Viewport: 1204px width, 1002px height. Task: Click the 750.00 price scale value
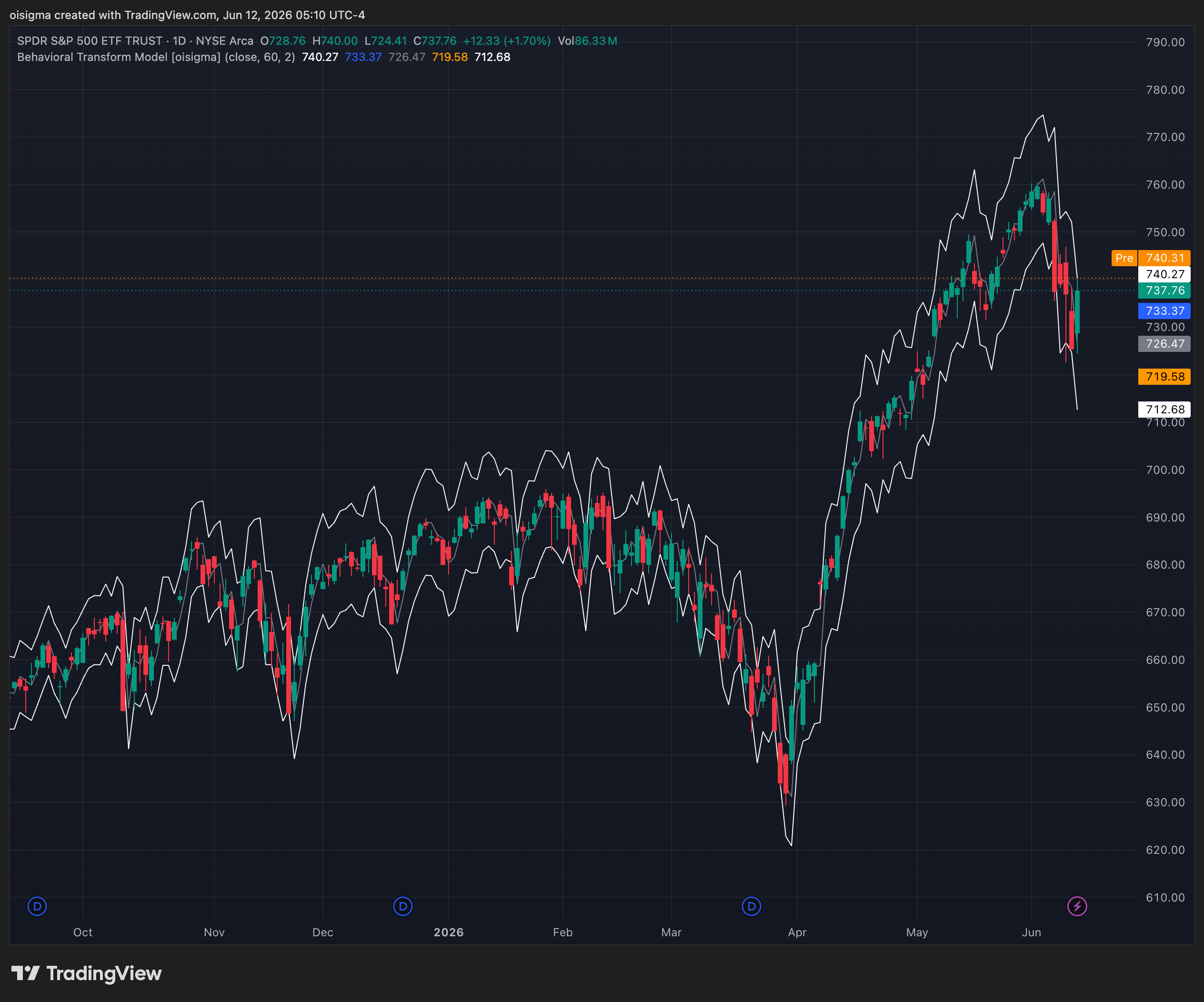tap(1165, 232)
